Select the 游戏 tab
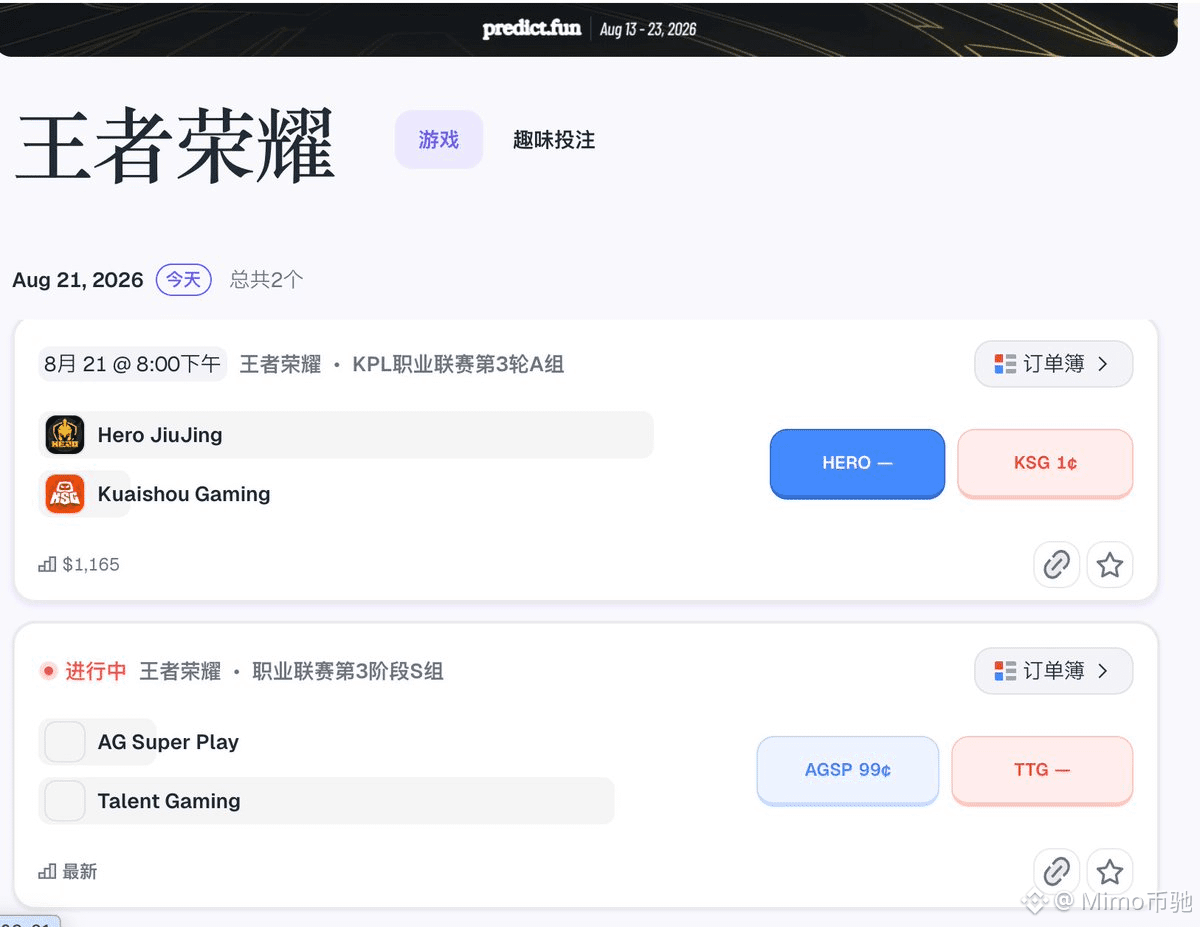 pos(438,140)
